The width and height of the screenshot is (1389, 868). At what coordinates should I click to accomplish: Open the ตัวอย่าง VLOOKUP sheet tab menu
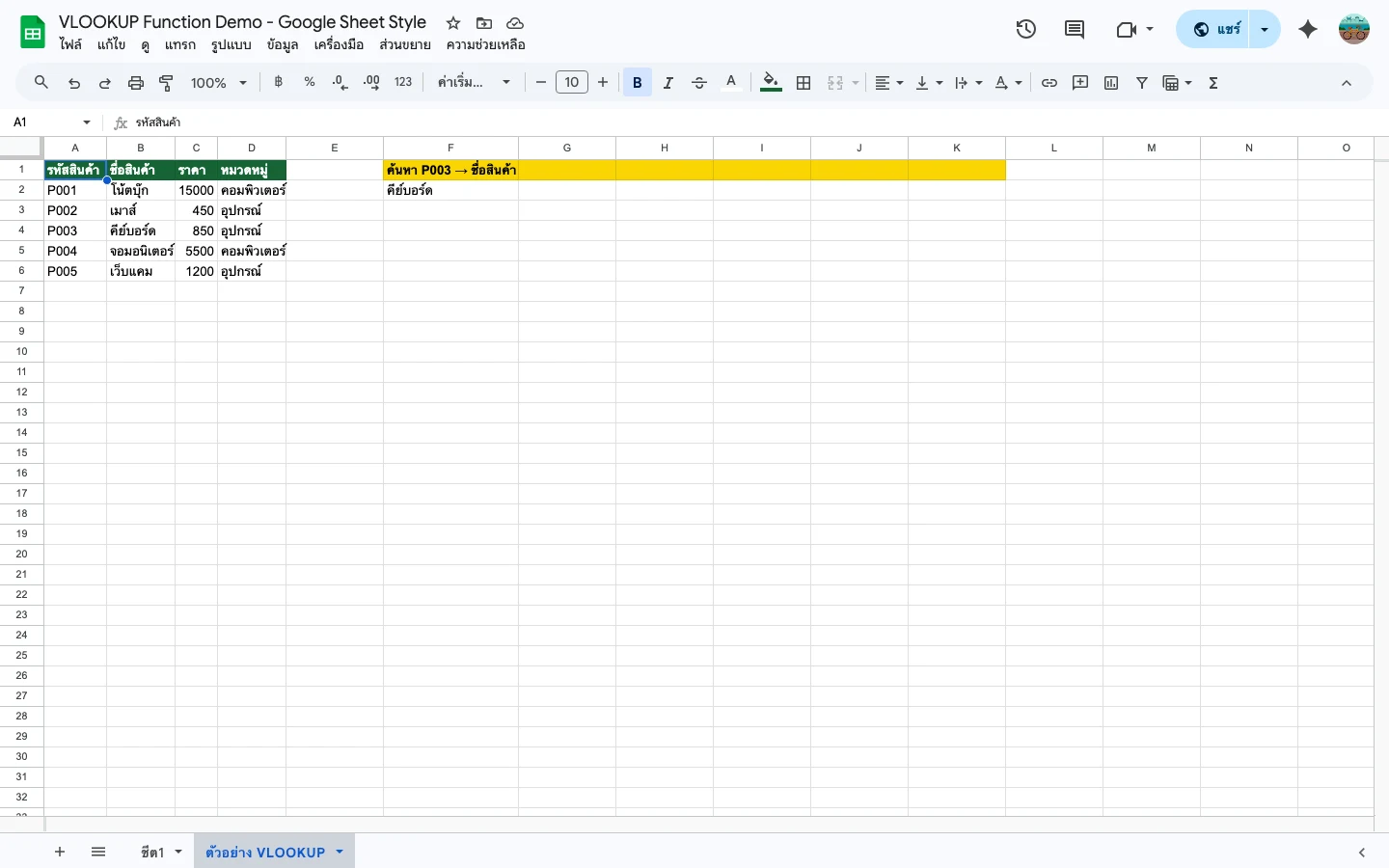point(339,853)
